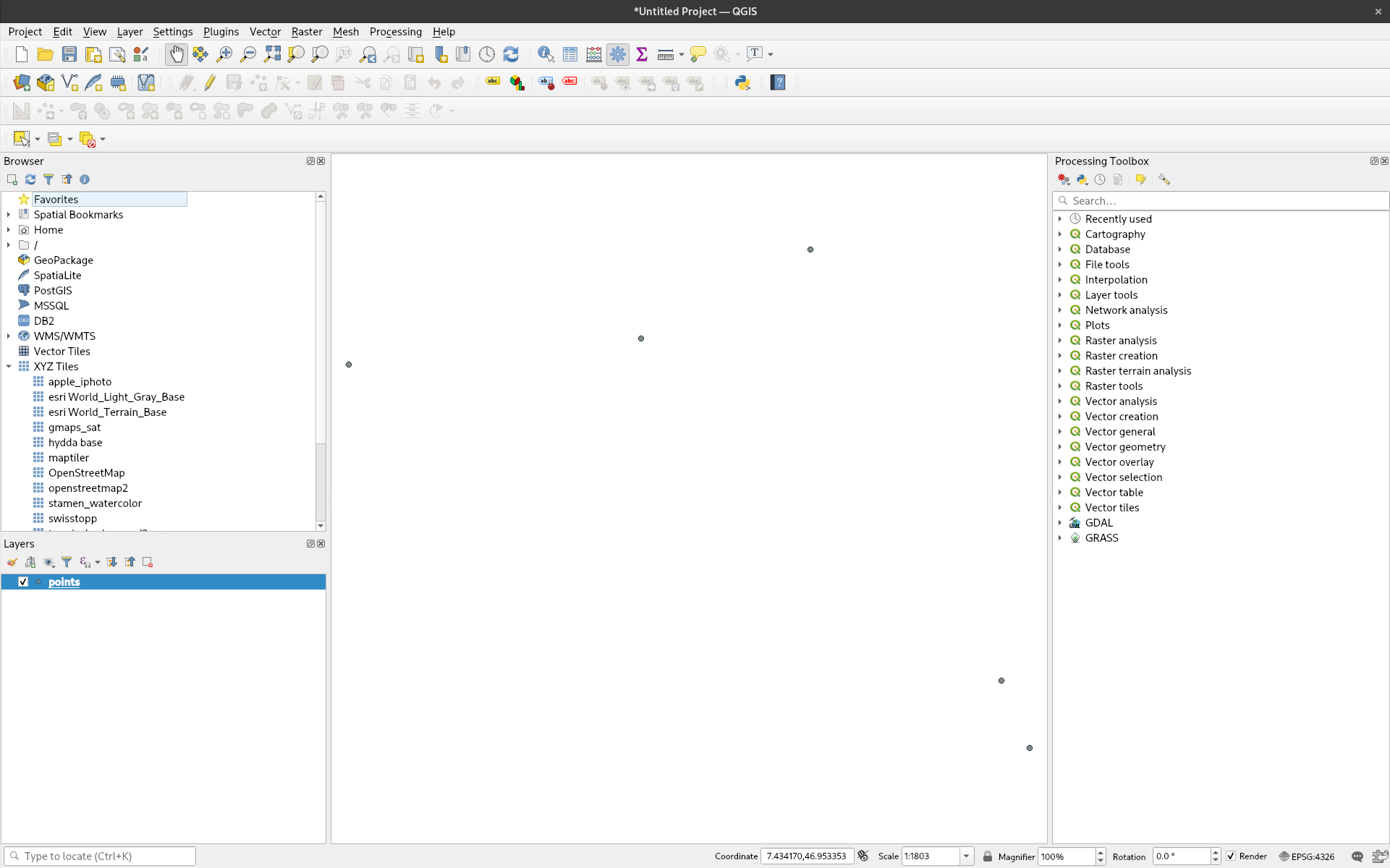Expand the Vector geometry toolbox group

(x=1060, y=447)
